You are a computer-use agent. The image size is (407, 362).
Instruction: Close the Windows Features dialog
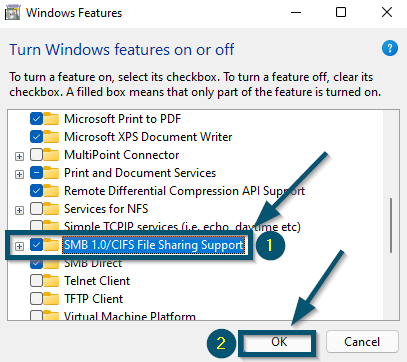click(387, 13)
